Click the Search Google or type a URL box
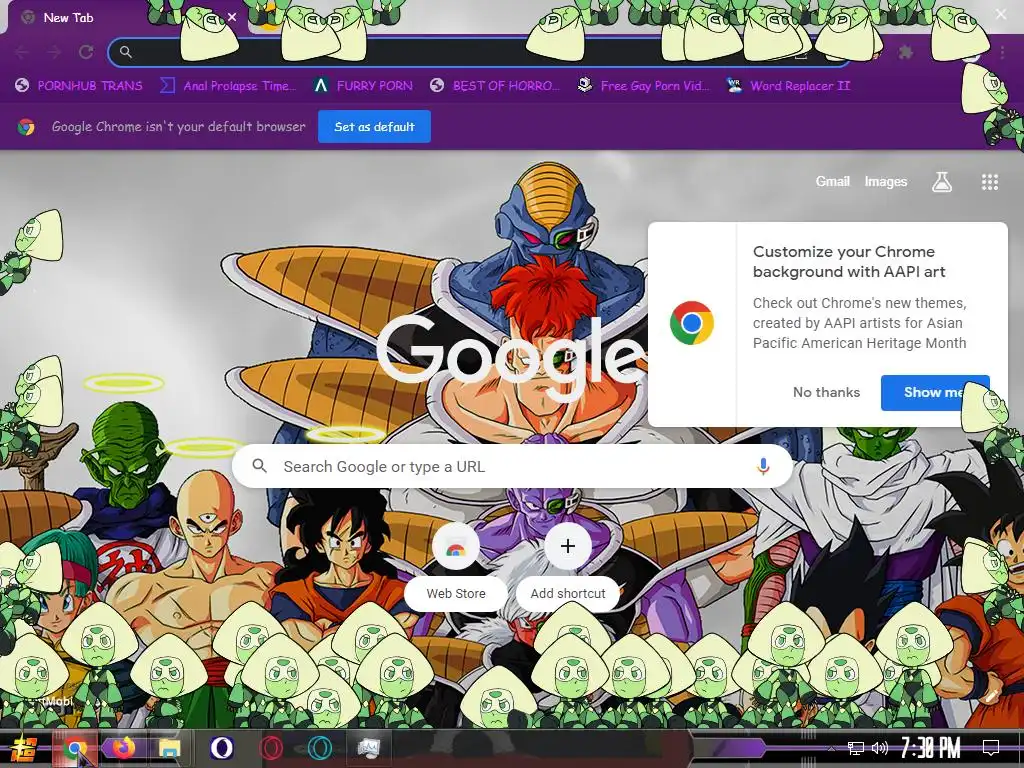Screen dimensions: 1024x768 pos(512,466)
